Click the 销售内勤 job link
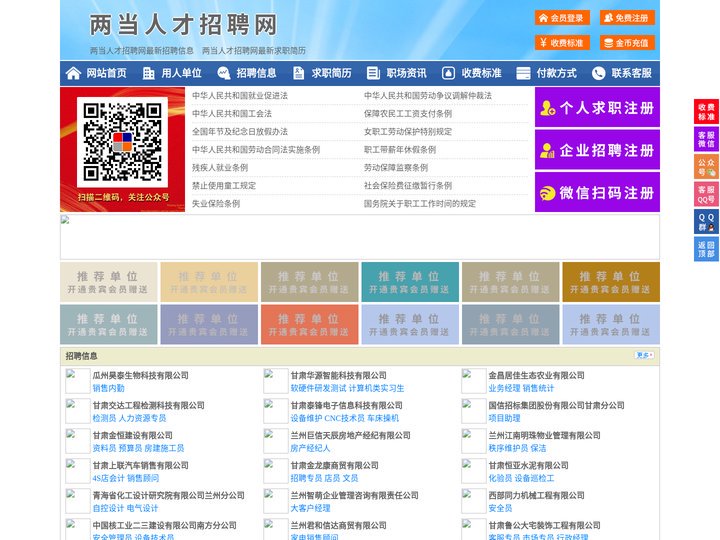 (108, 388)
